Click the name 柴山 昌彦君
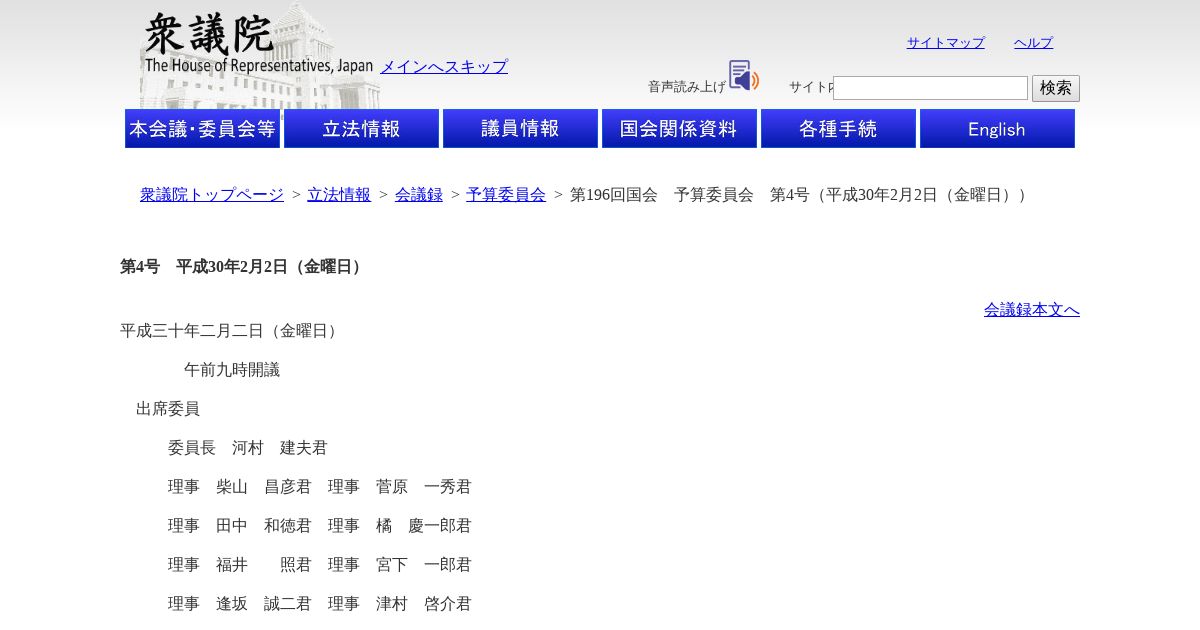 coord(264,487)
